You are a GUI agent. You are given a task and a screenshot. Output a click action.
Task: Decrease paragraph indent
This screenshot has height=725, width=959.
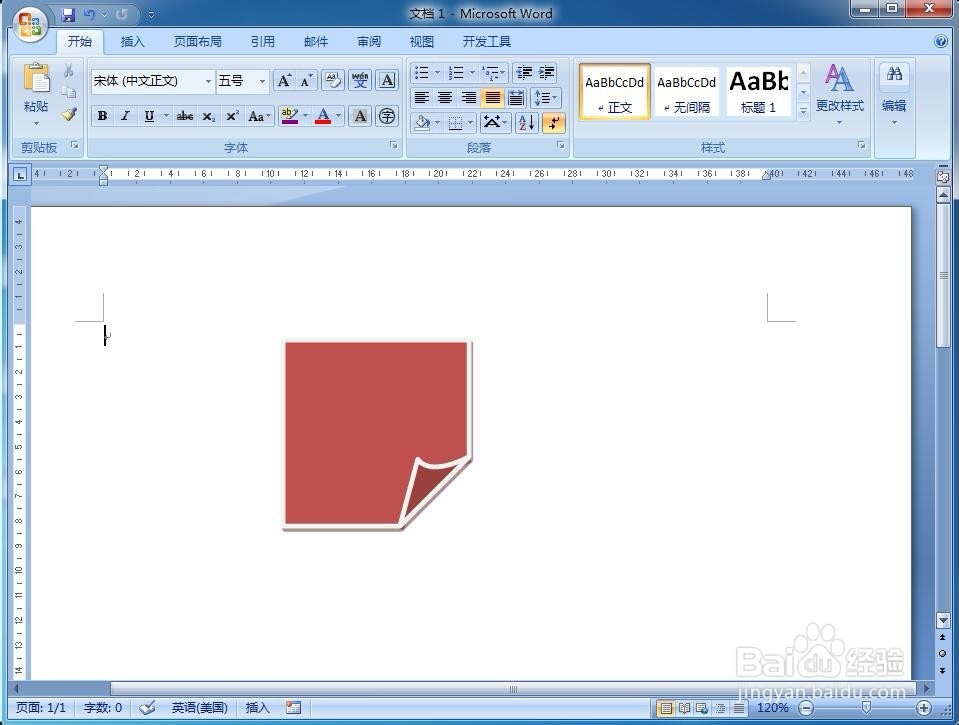(524, 73)
